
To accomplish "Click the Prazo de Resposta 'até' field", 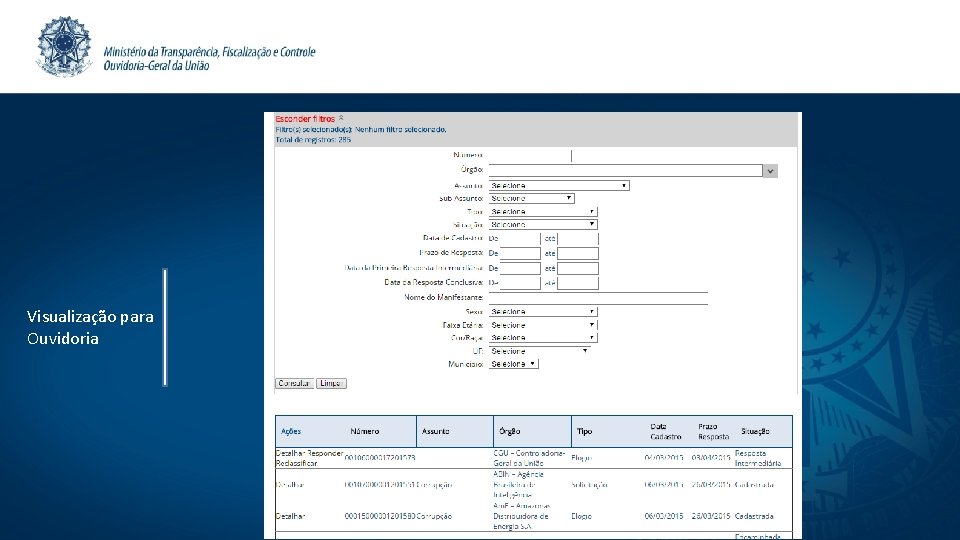I will click(x=578, y=253).
